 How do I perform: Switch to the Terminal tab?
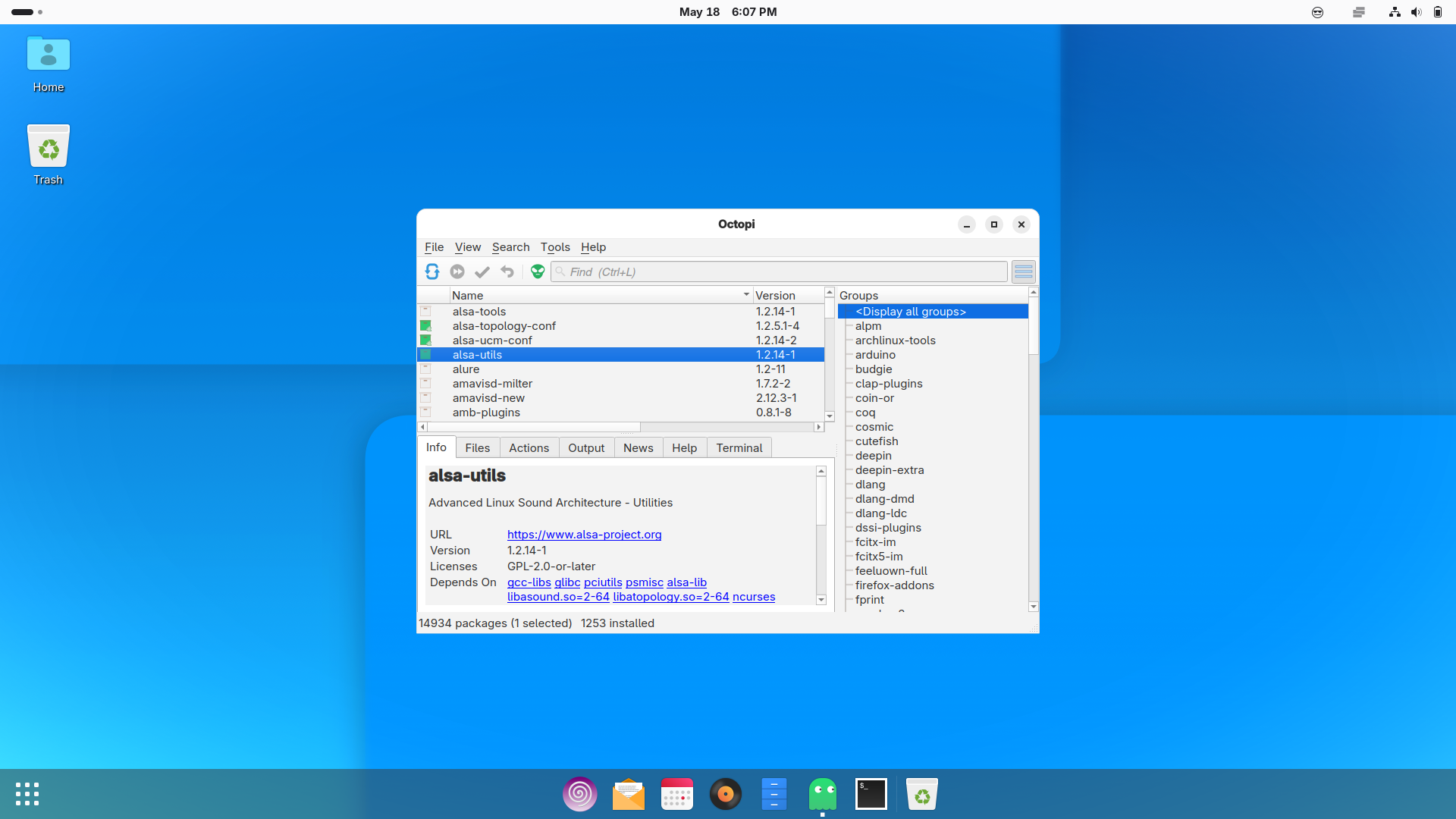tap(739, 448)
